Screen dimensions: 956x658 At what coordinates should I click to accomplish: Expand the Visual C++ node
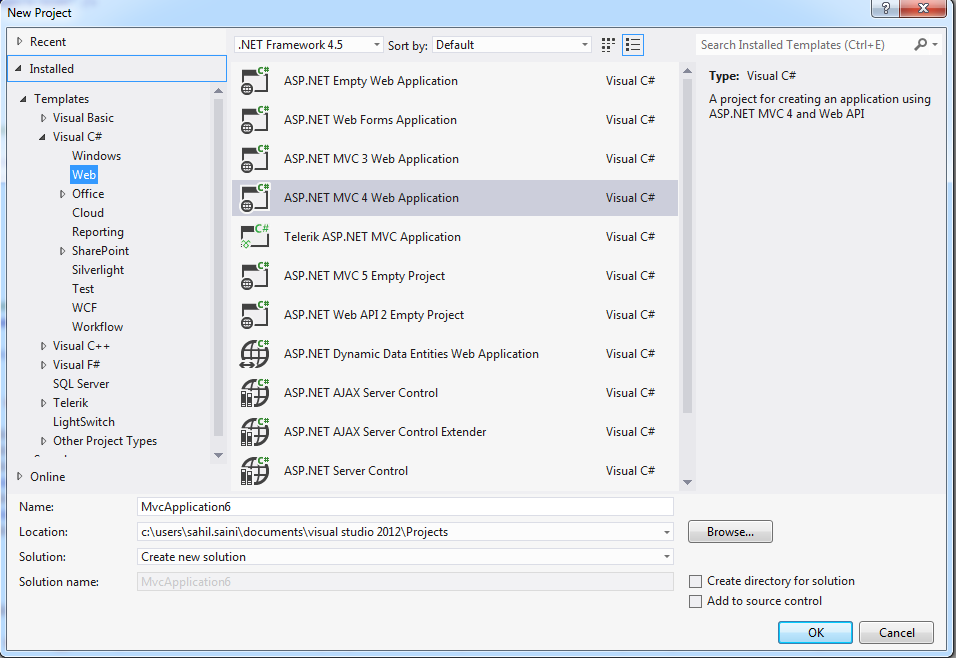click(43, 346)
